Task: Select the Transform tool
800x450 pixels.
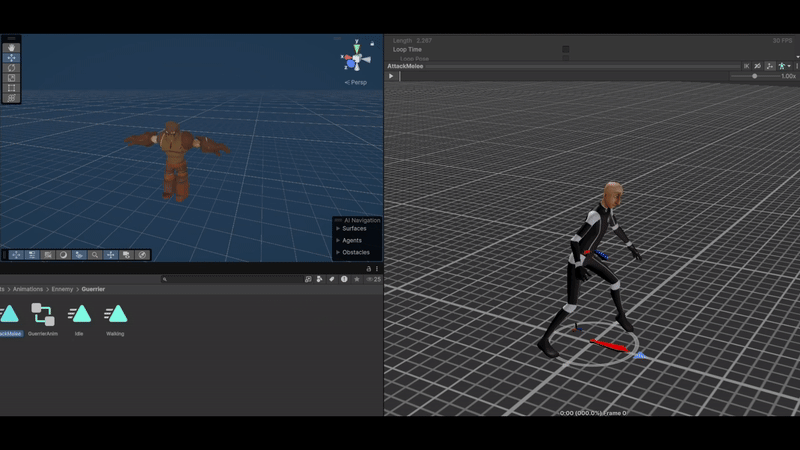Action: [x=11, y=97]
